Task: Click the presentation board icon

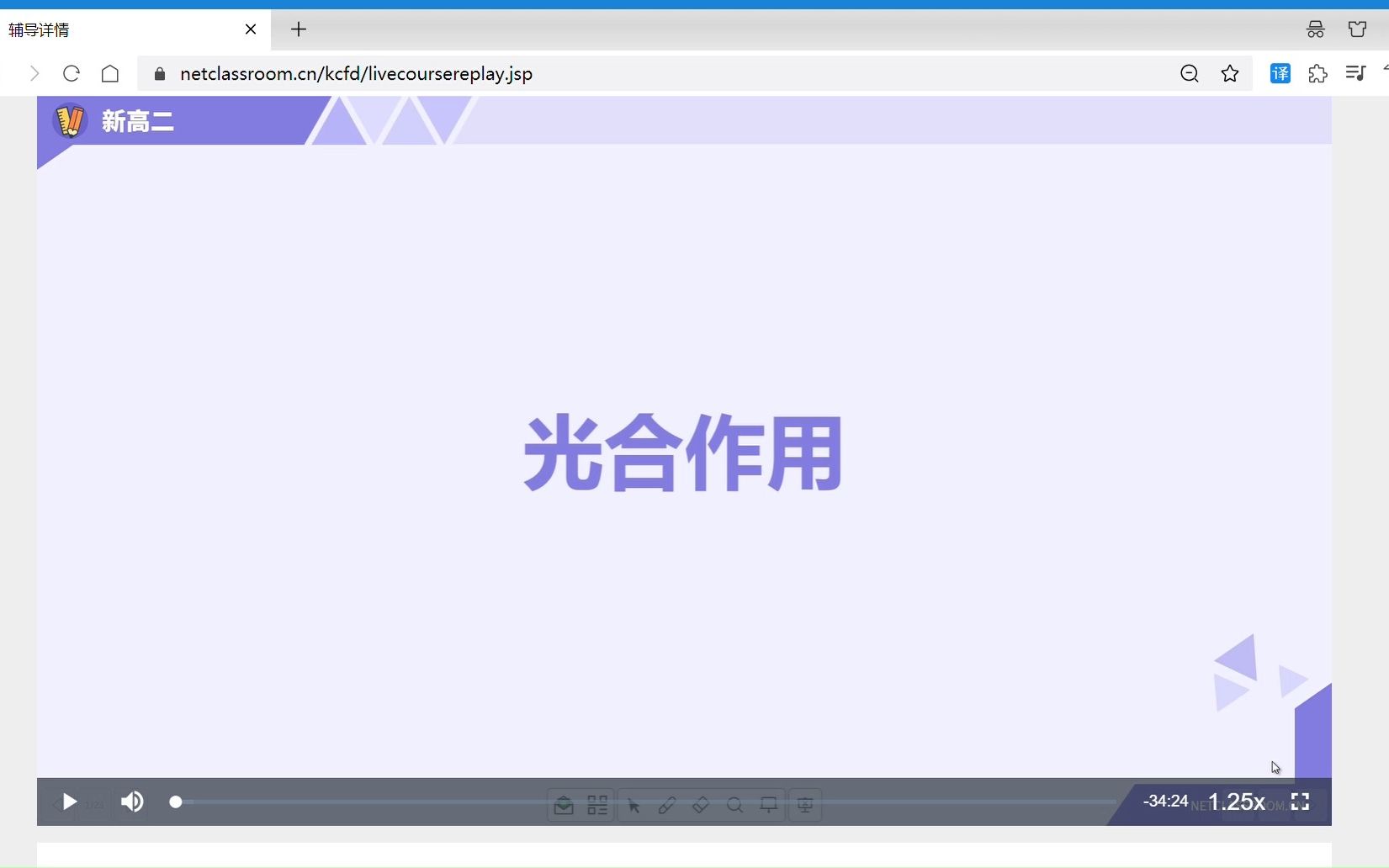Action: point(768,806)
